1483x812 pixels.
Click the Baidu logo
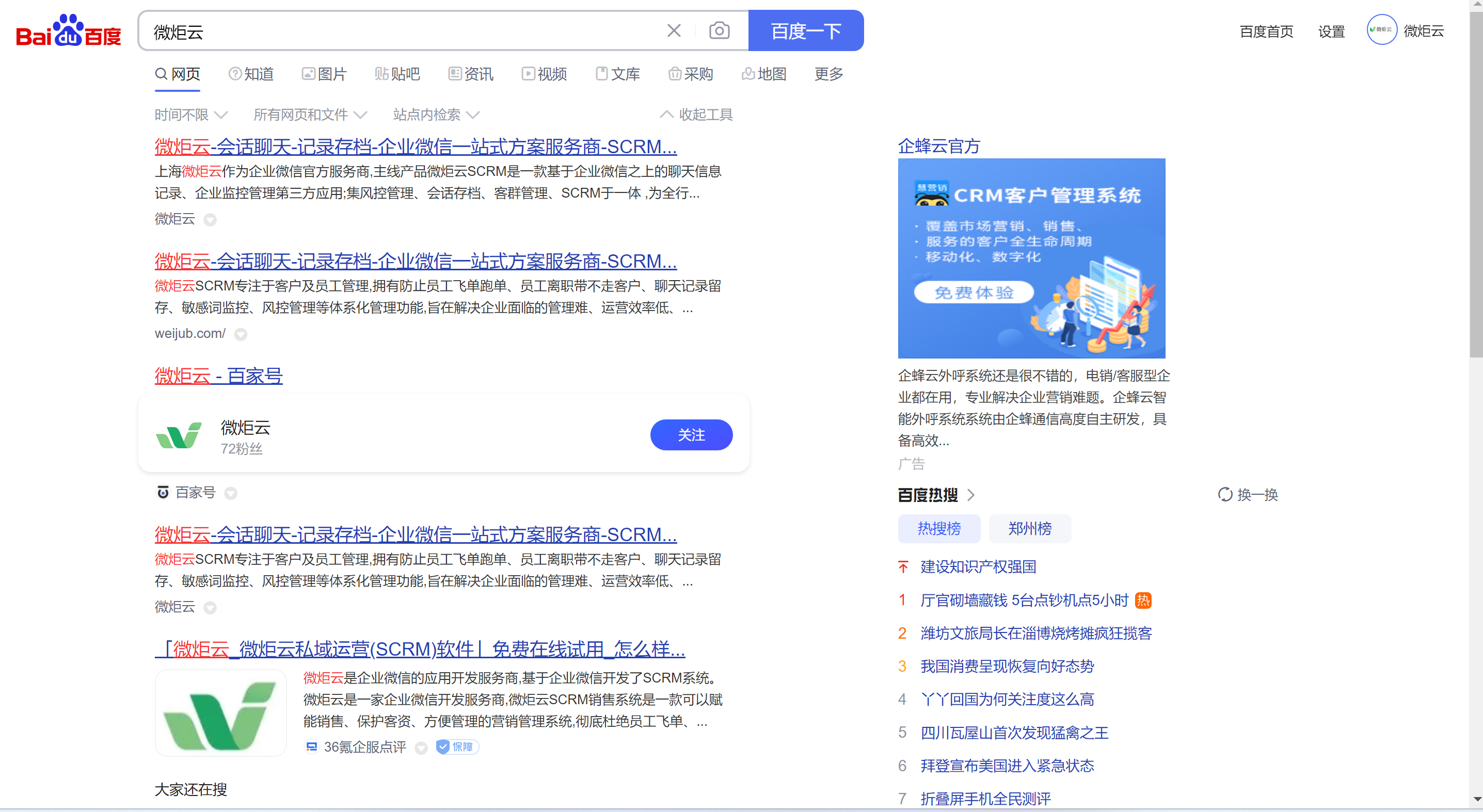pyautogui.click(x=69, y=30)
